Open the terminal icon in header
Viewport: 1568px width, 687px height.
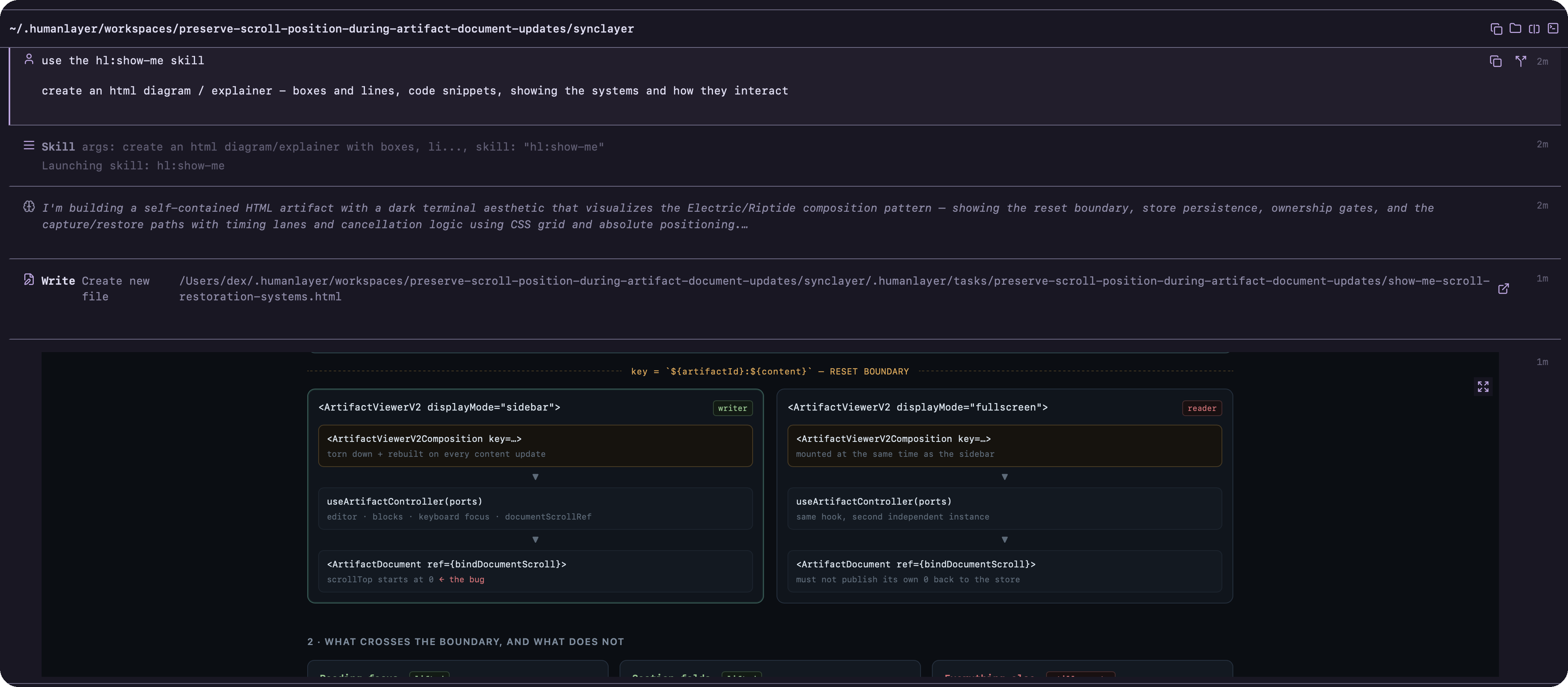click(x=1553, y=29)
